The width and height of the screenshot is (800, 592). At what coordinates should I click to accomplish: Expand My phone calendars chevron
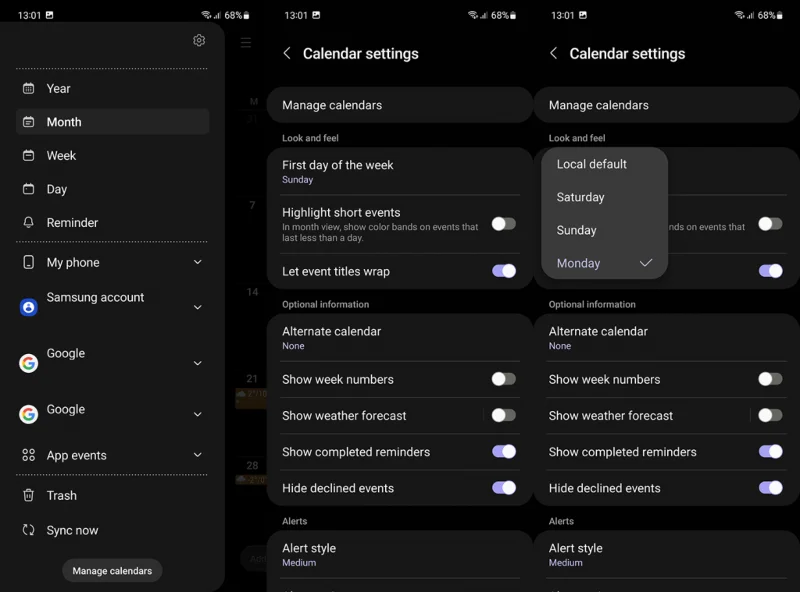(198, 262)
